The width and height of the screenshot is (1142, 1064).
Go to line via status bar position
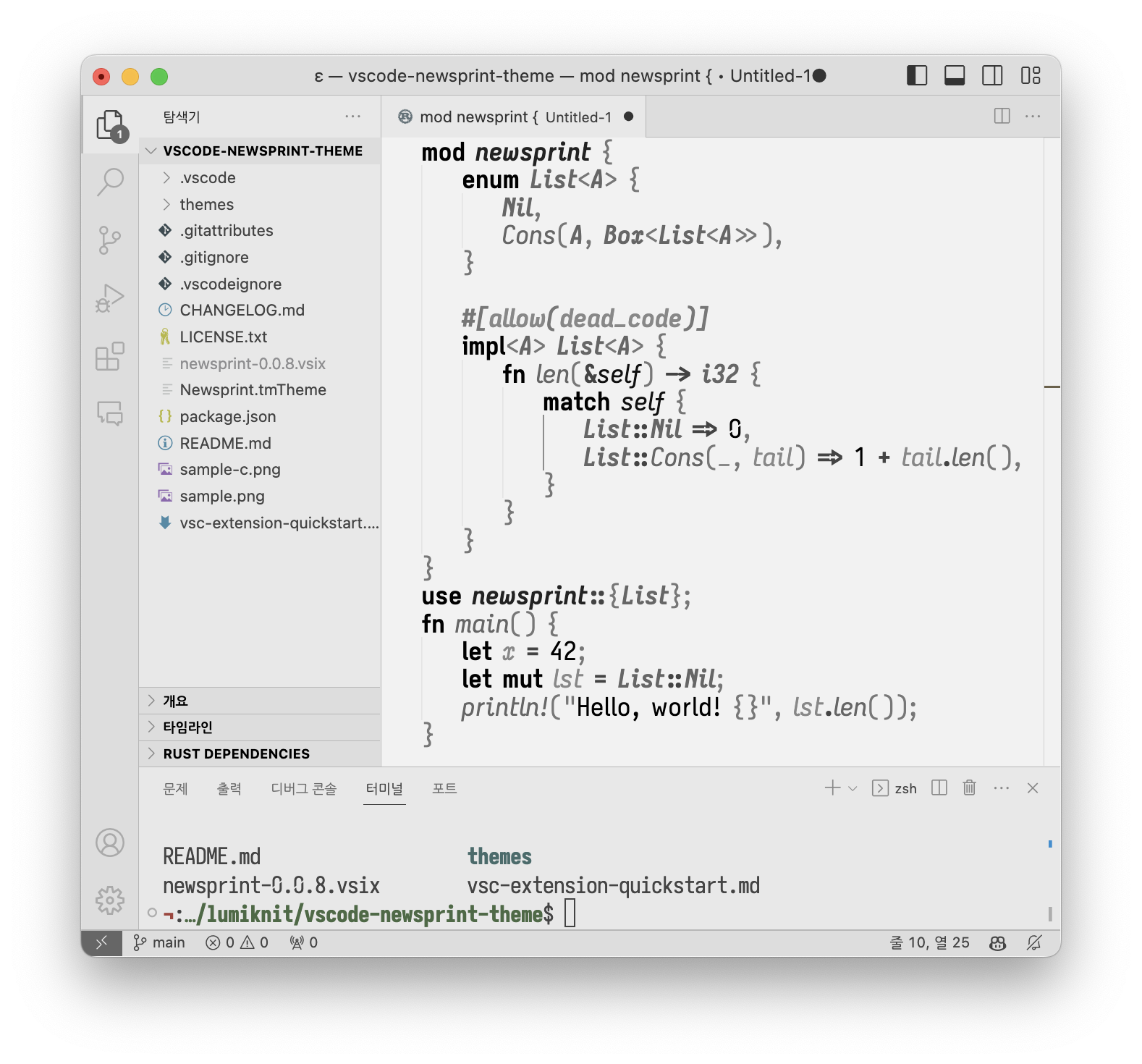pos(929,942)
